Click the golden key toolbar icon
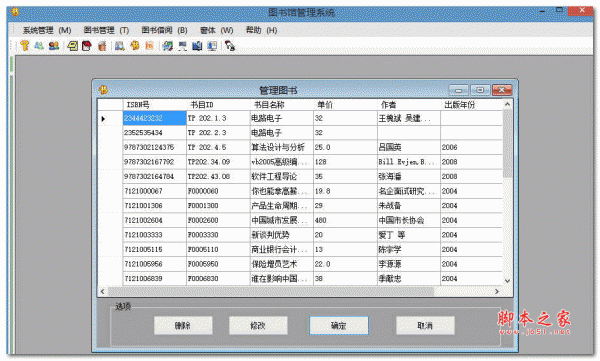Image resolution: width=600 pixels, height=361 pixels. (x=25, y=46)
